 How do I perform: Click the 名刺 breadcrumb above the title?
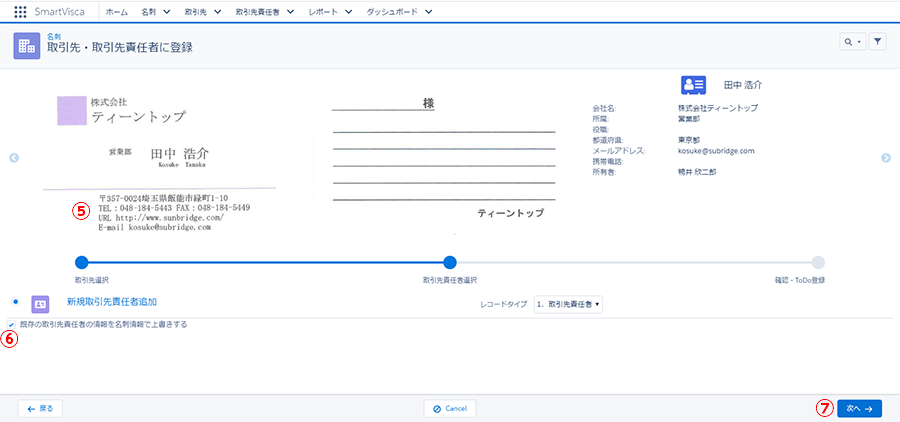pos(54,36)
